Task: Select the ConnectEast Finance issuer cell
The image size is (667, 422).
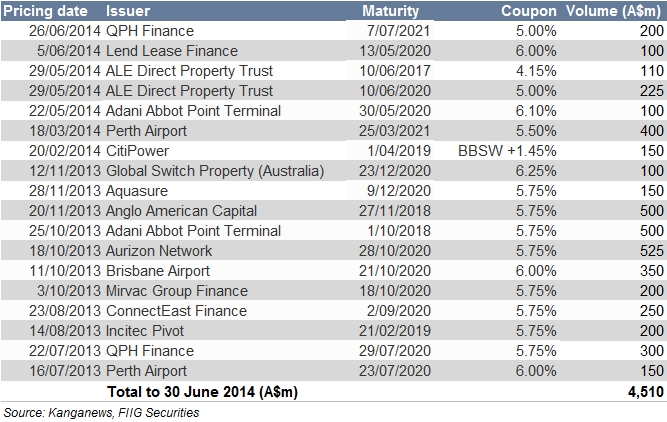Action: 176,311
